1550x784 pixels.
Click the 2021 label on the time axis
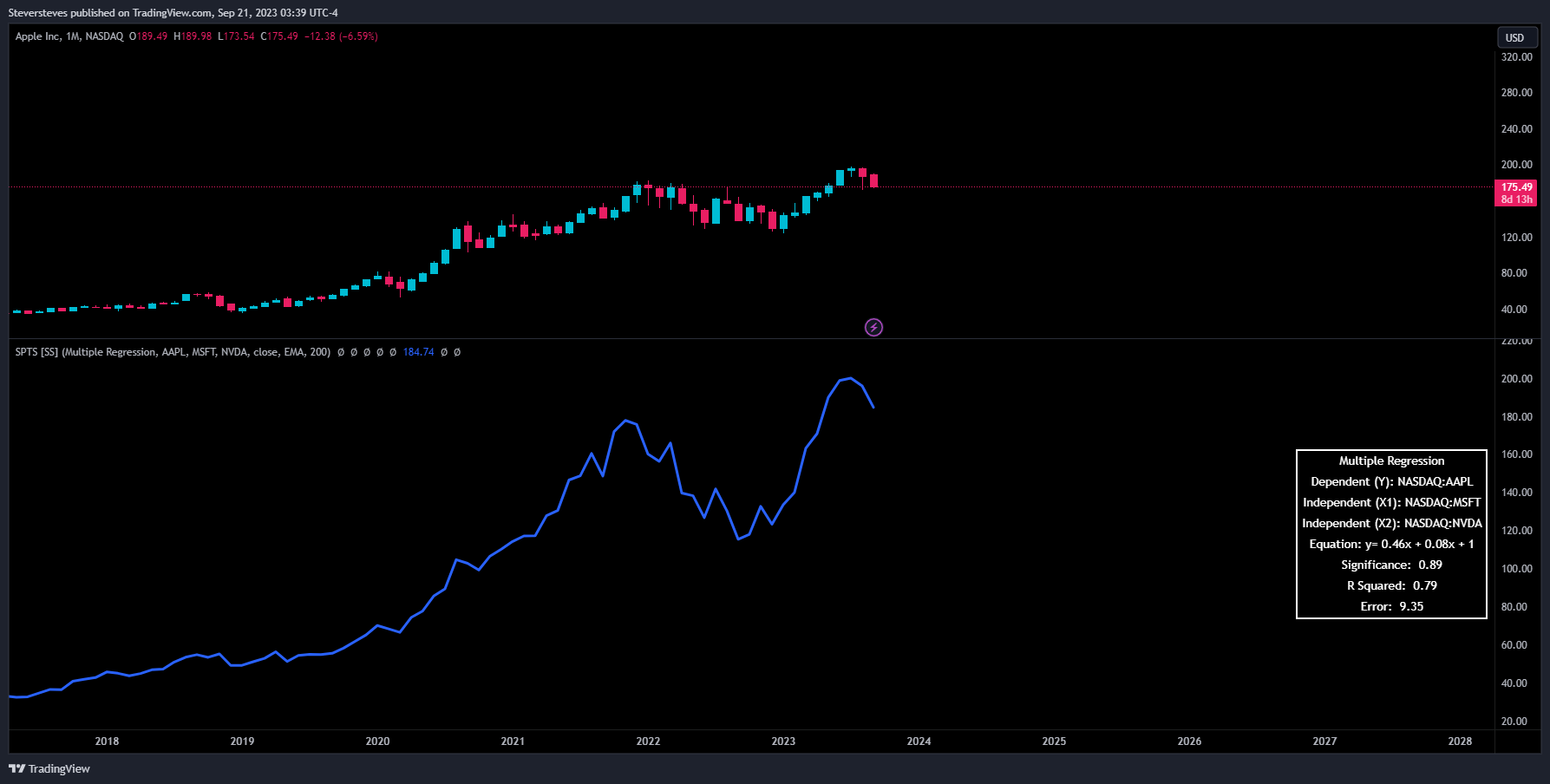coord(513,741)
